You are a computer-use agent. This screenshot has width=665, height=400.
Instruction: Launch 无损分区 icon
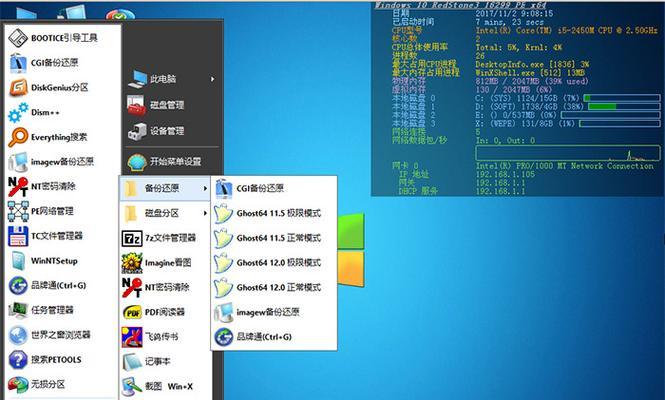point(18,384)
